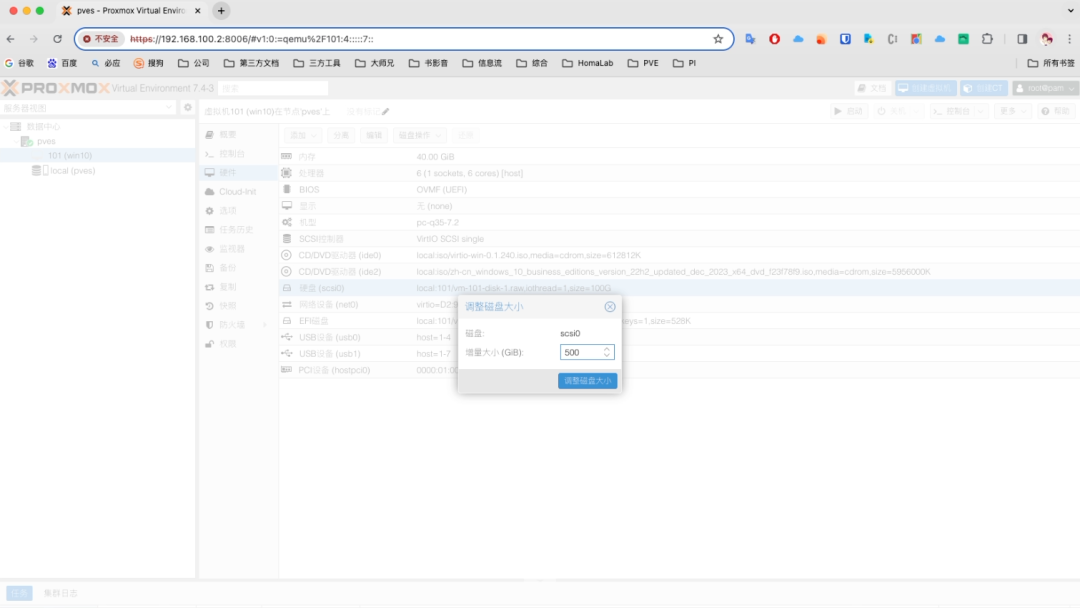Focus the size increment input showing 500

coord(581,353)
